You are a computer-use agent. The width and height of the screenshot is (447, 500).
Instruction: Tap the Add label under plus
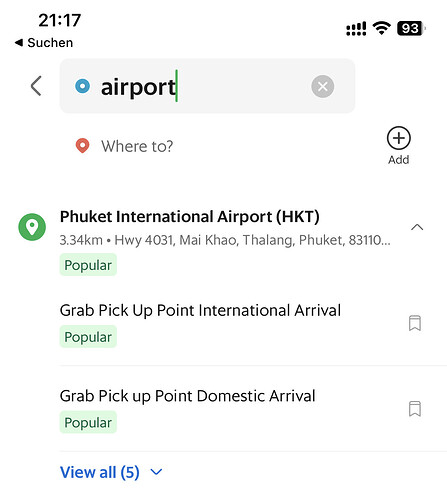(398, 160)
